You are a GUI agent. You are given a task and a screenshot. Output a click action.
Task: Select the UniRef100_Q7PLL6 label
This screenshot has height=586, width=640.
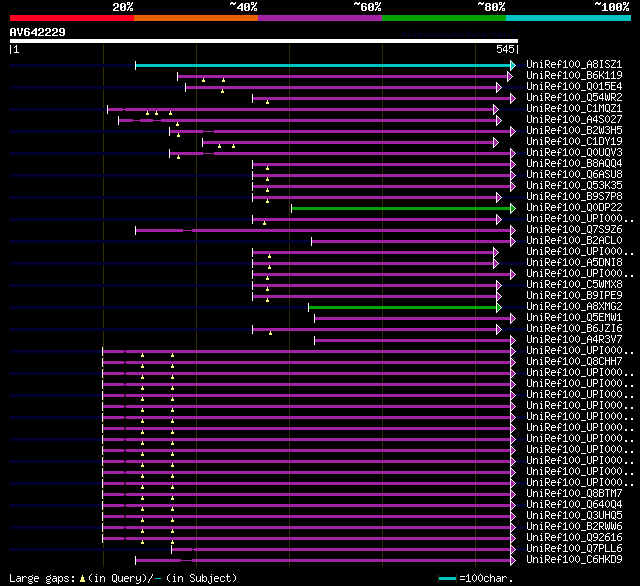574,549
